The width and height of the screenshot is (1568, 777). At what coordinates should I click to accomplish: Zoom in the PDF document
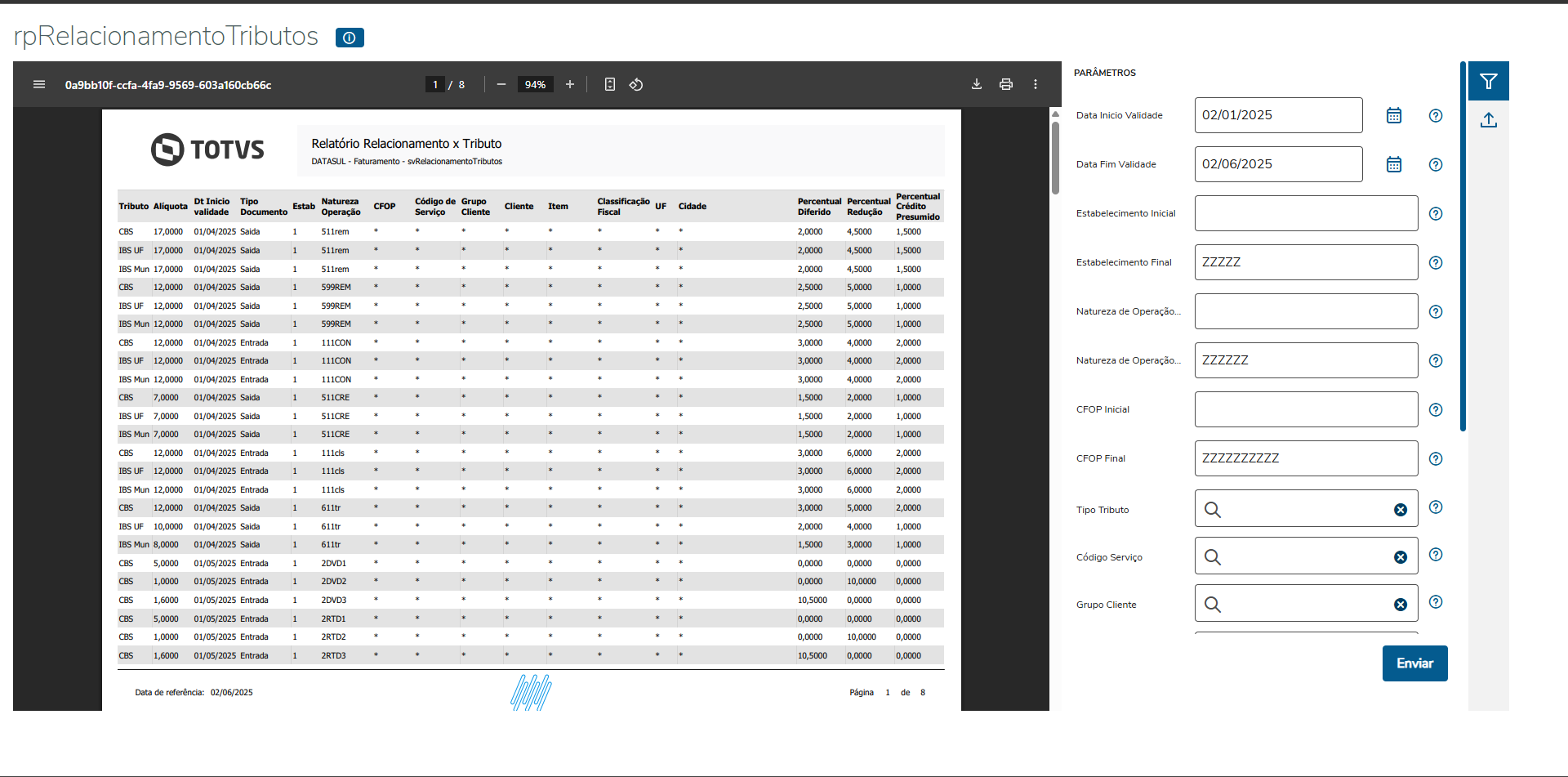(570, 84)
